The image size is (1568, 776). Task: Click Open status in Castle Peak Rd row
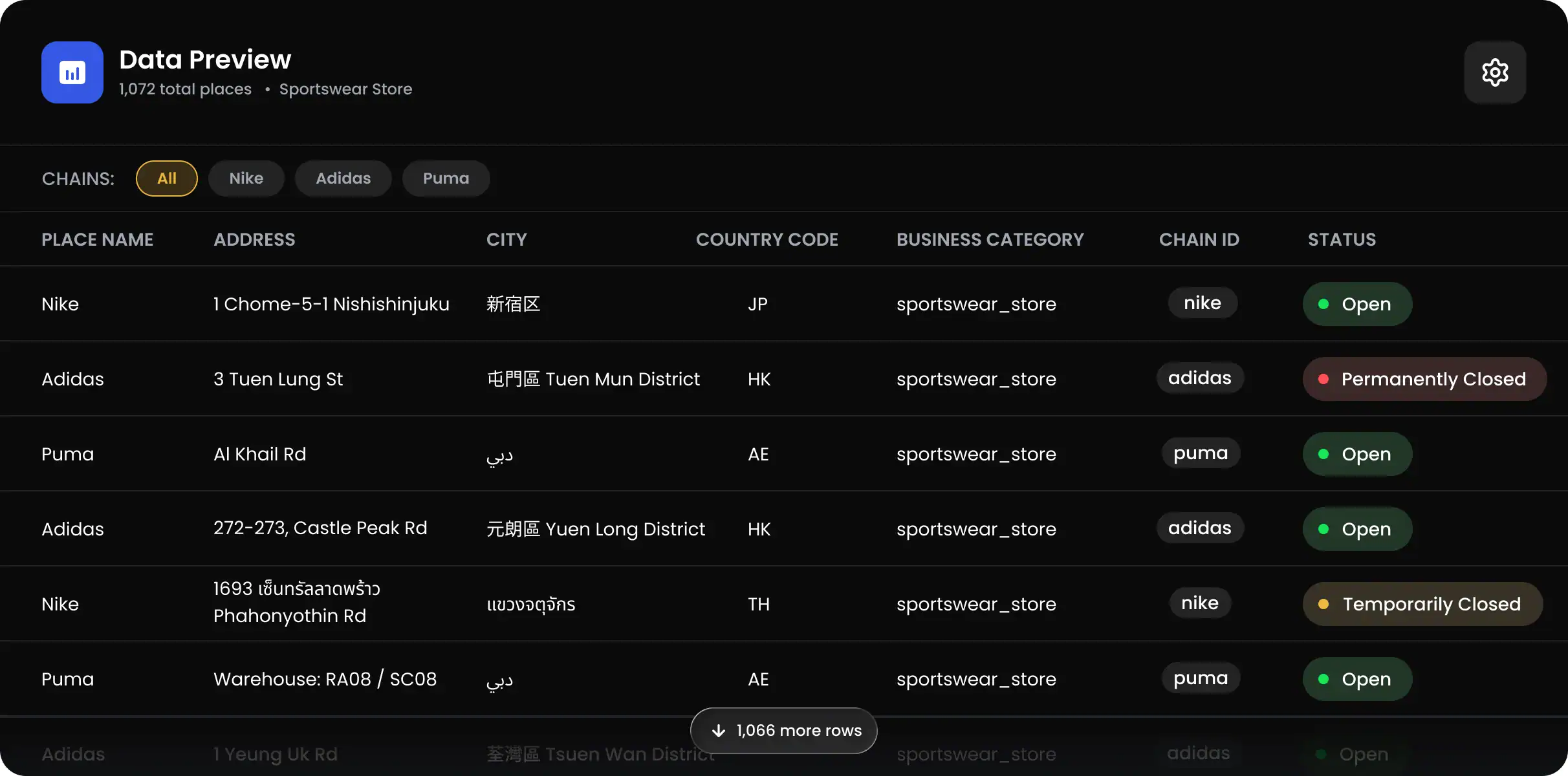pos(1357,529)
